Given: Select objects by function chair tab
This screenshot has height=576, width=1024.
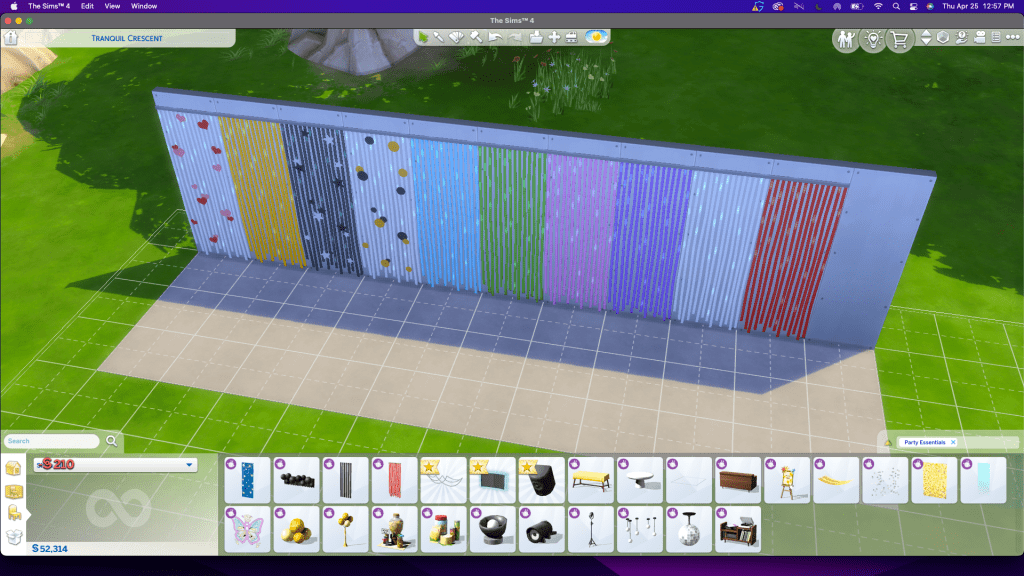Looking at the screenshot, I should pyautogui.click(x=15, y=514).
